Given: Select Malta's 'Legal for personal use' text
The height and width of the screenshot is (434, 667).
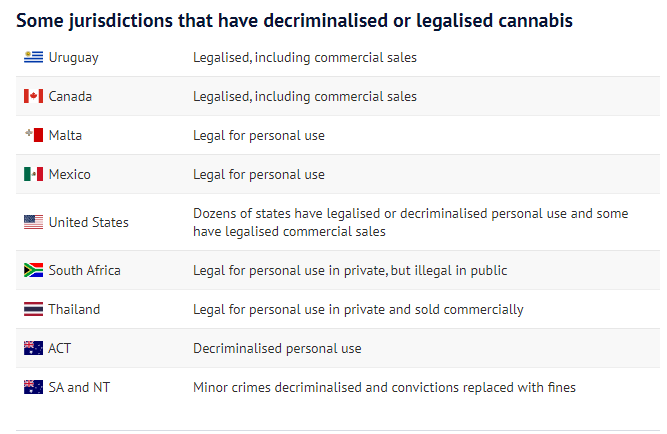Looking at the screenshot, I should [259, 136].
